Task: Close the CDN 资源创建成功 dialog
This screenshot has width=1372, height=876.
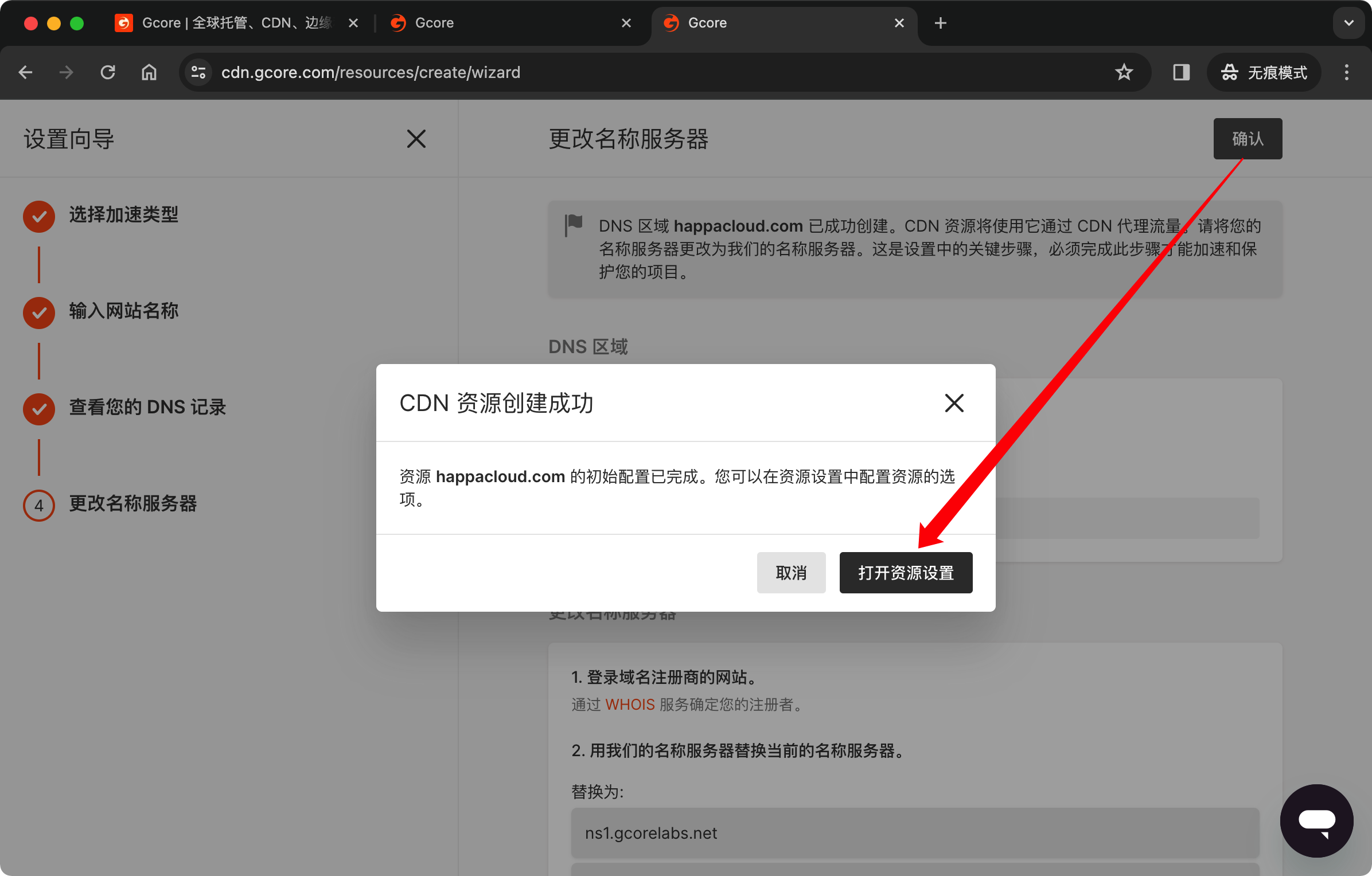Action: coord(954,403)
